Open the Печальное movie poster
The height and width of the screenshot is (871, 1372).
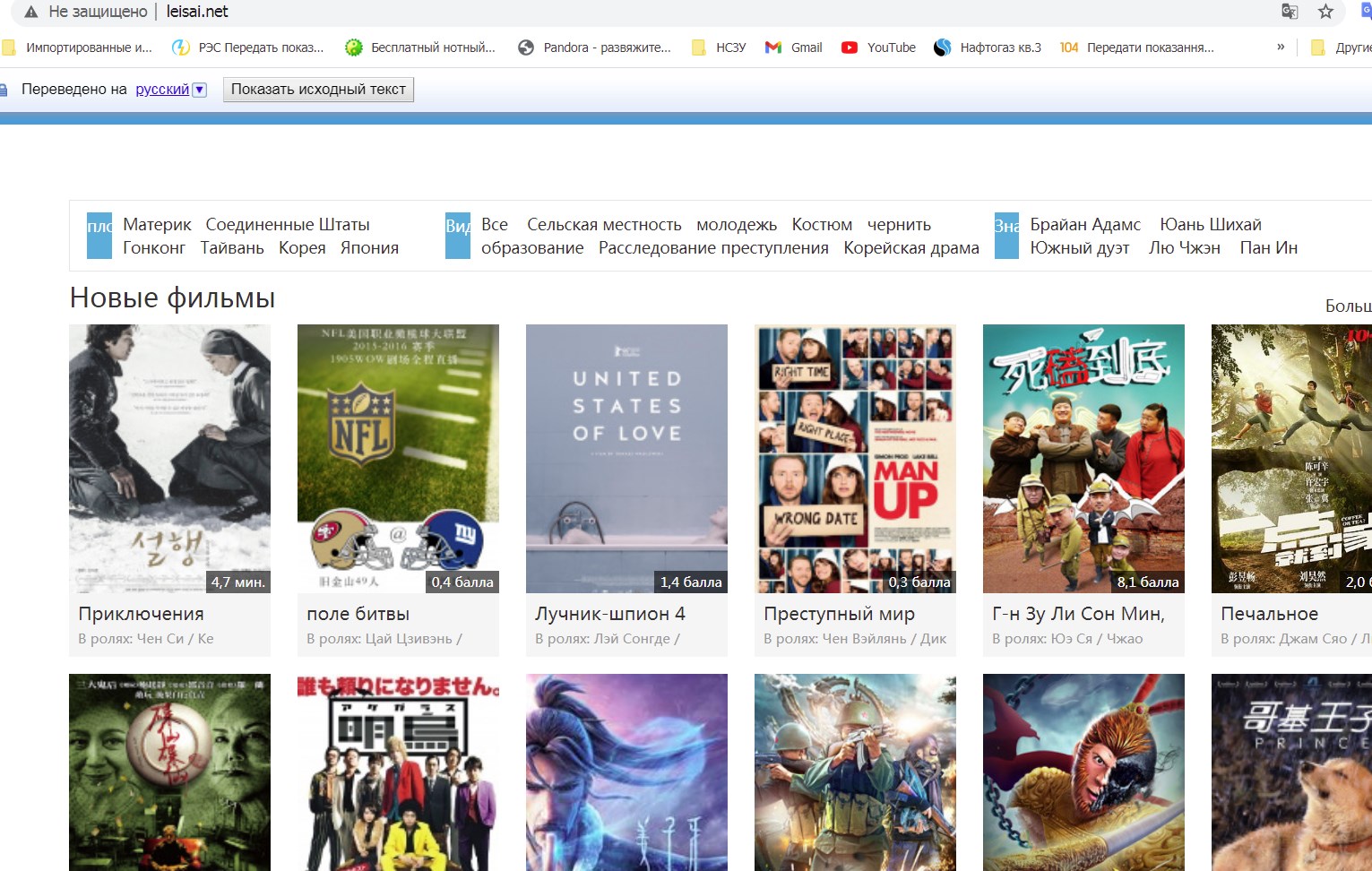coord(1291,459)
